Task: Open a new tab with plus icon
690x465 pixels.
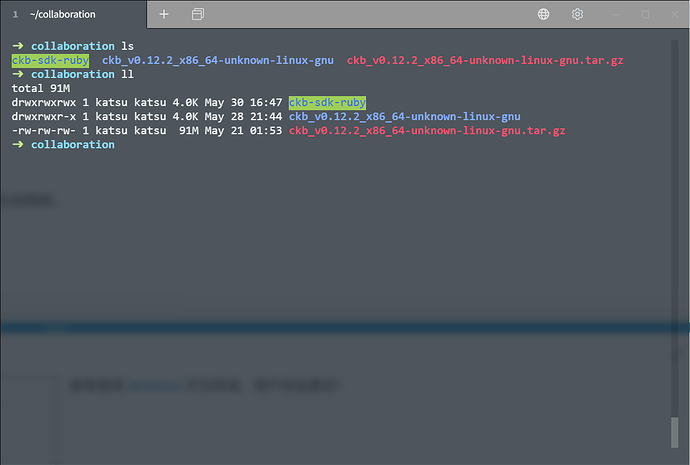Action: [x=164, y=15]
